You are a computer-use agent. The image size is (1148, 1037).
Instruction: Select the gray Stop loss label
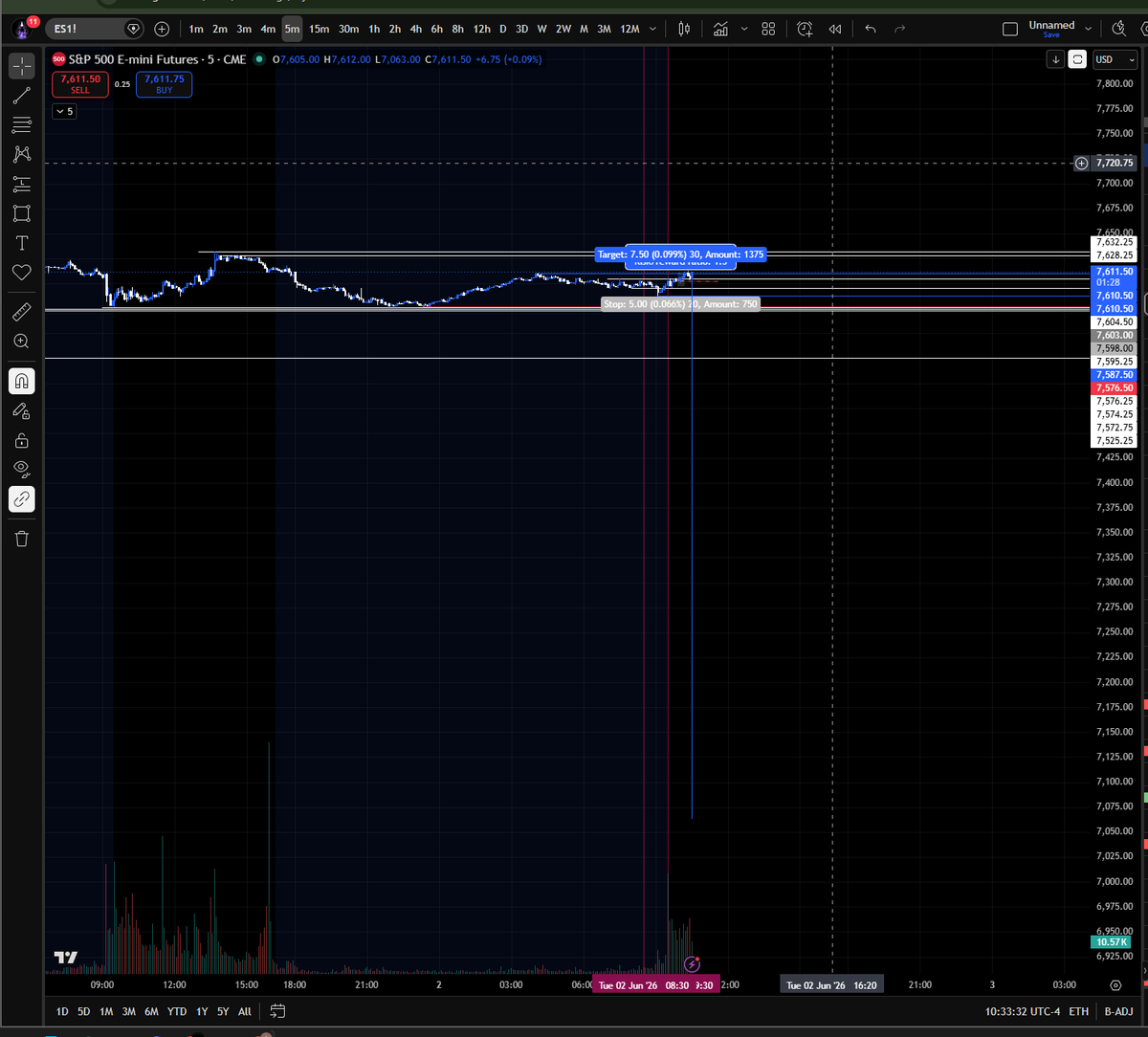tap(680, 303)
